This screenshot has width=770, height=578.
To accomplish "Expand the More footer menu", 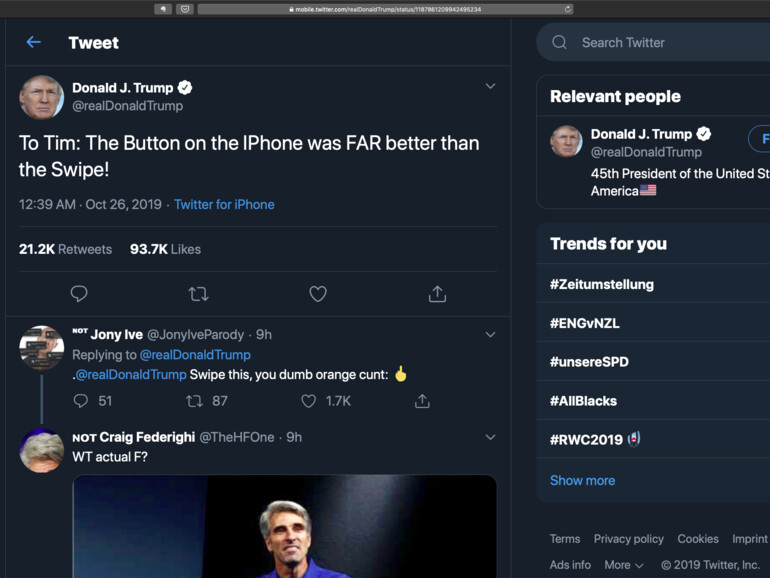I will pyautogui.click(x=624, y=565).
